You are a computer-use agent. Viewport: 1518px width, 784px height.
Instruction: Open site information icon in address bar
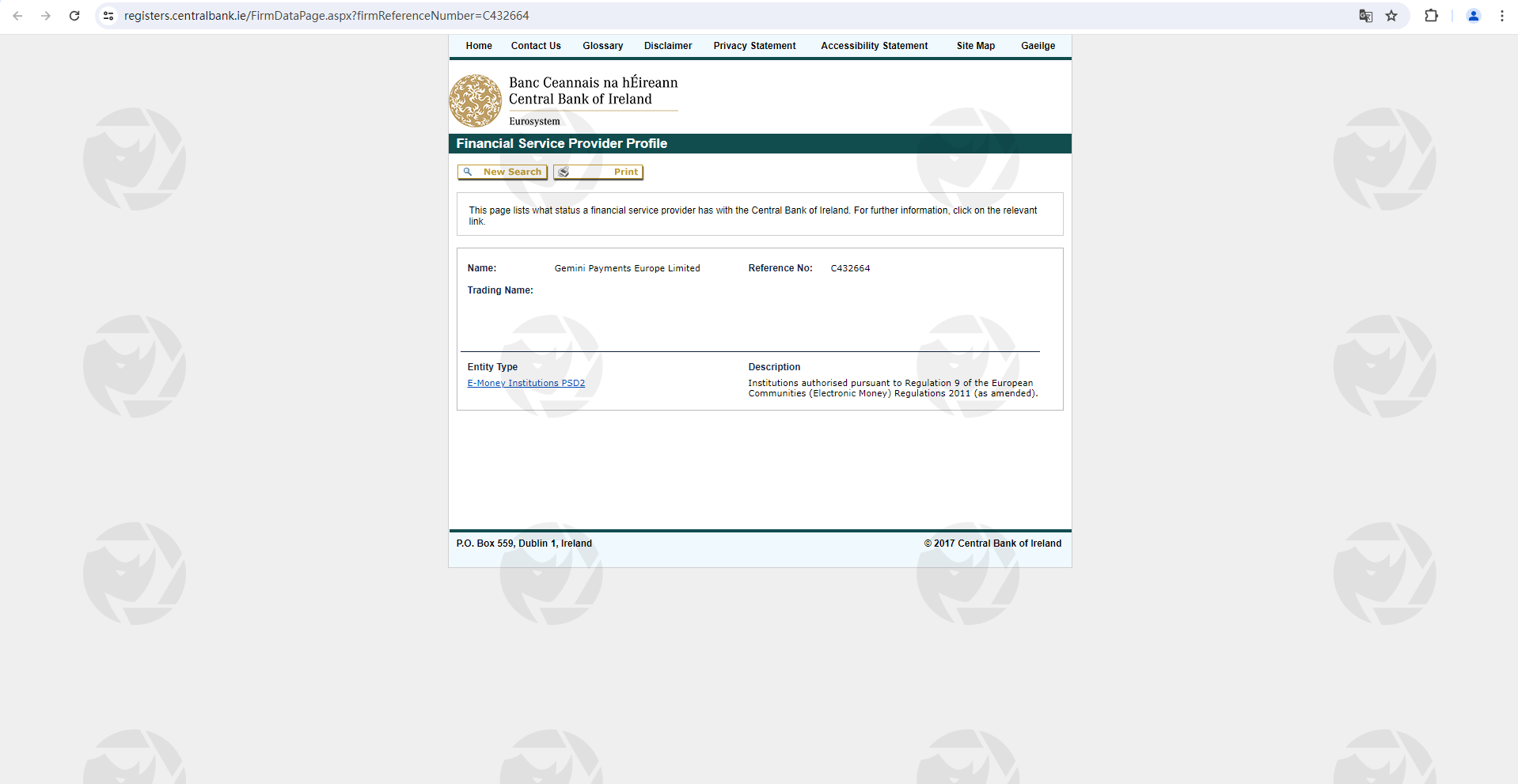tap(109, 16)
